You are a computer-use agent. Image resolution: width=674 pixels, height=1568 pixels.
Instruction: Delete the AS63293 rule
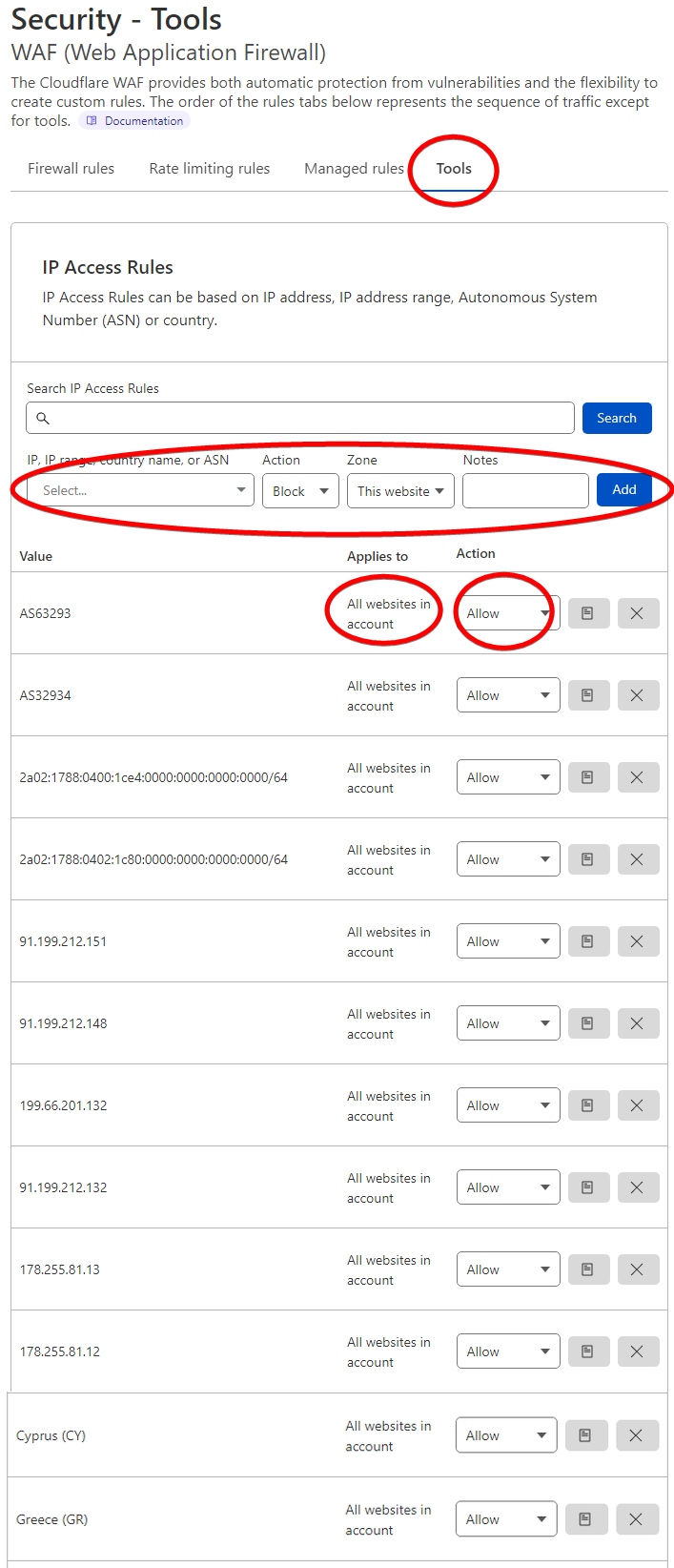click(638, 613)
